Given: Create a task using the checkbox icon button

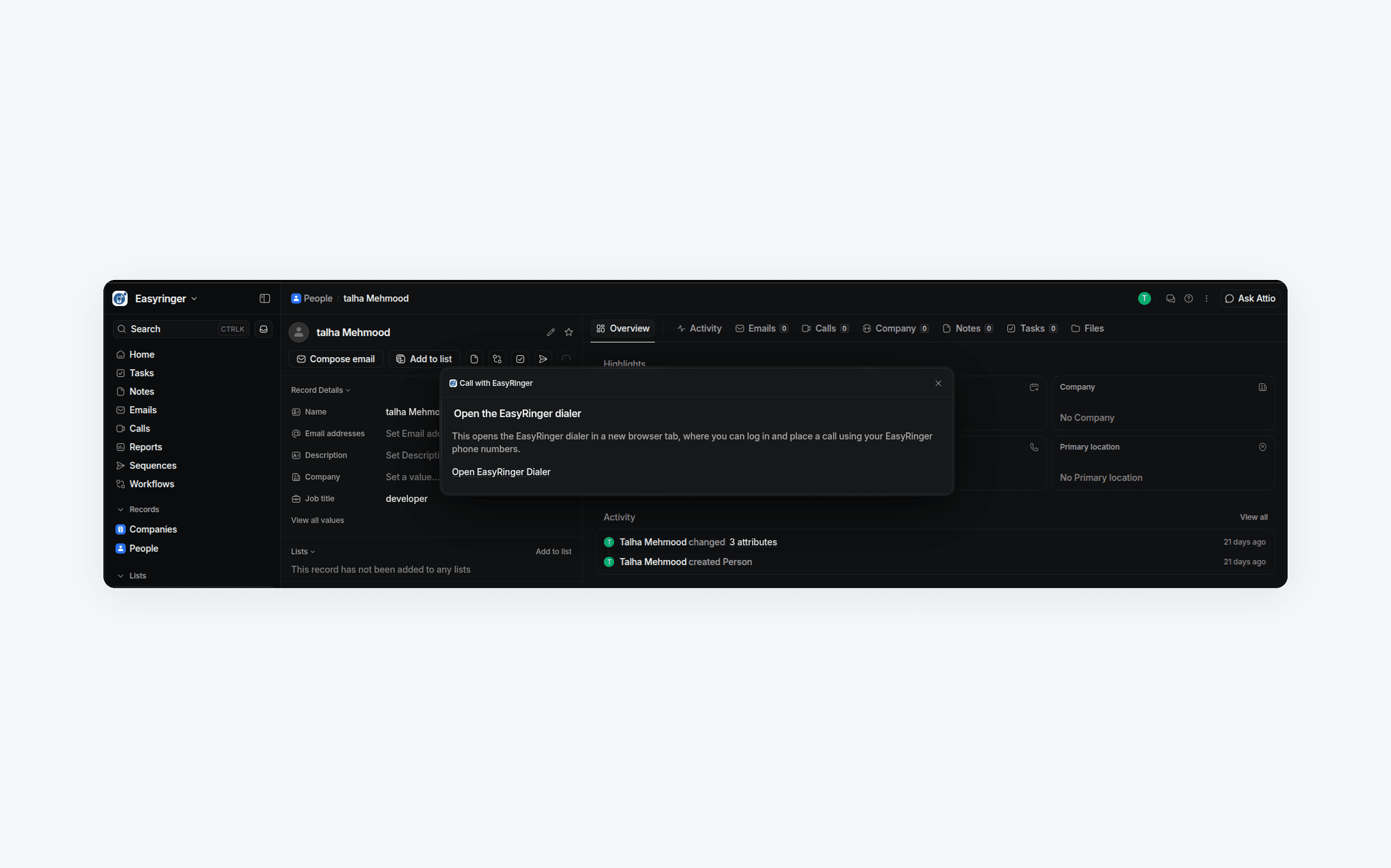Looking at the screenshot, I should point(520,359).
